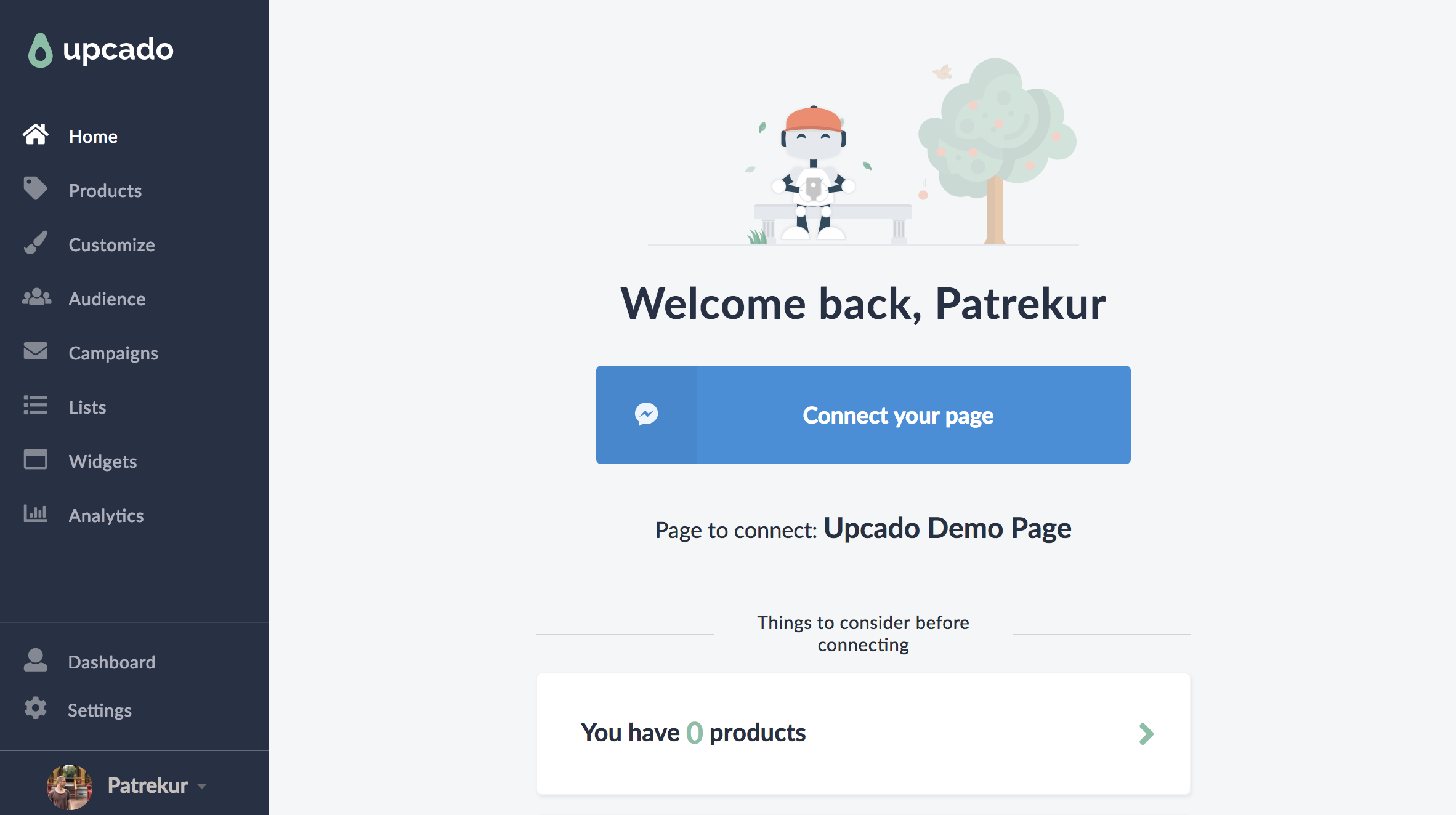Click the upcado avocado logo icon
This screenshot has height=815, width=1456.
(x=41, y=50)
